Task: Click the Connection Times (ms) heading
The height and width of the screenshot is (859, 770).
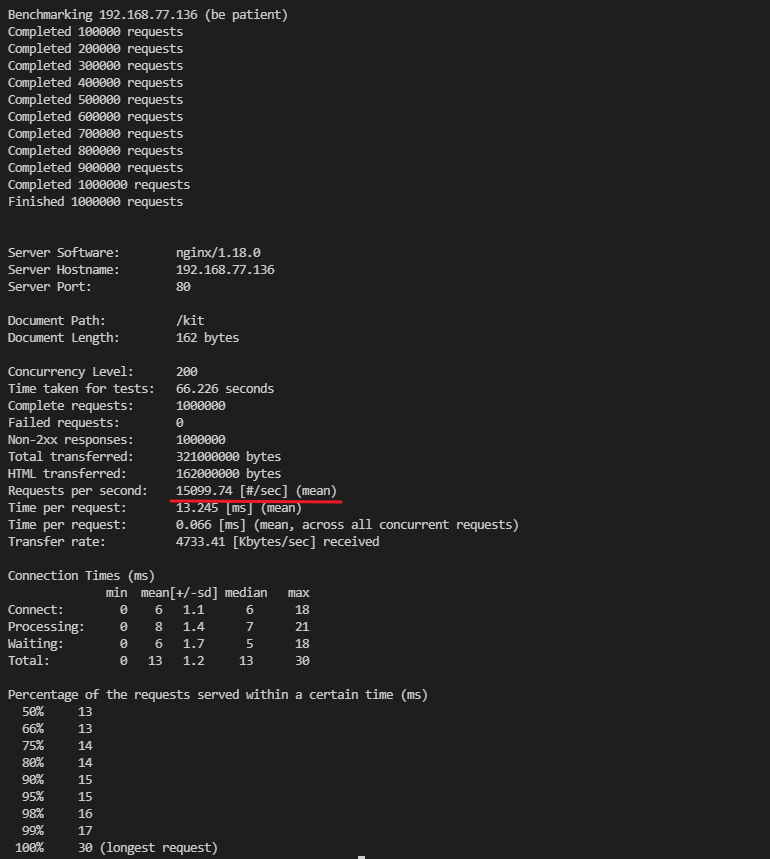Action: pyautogui.click(x=81, y=576)
